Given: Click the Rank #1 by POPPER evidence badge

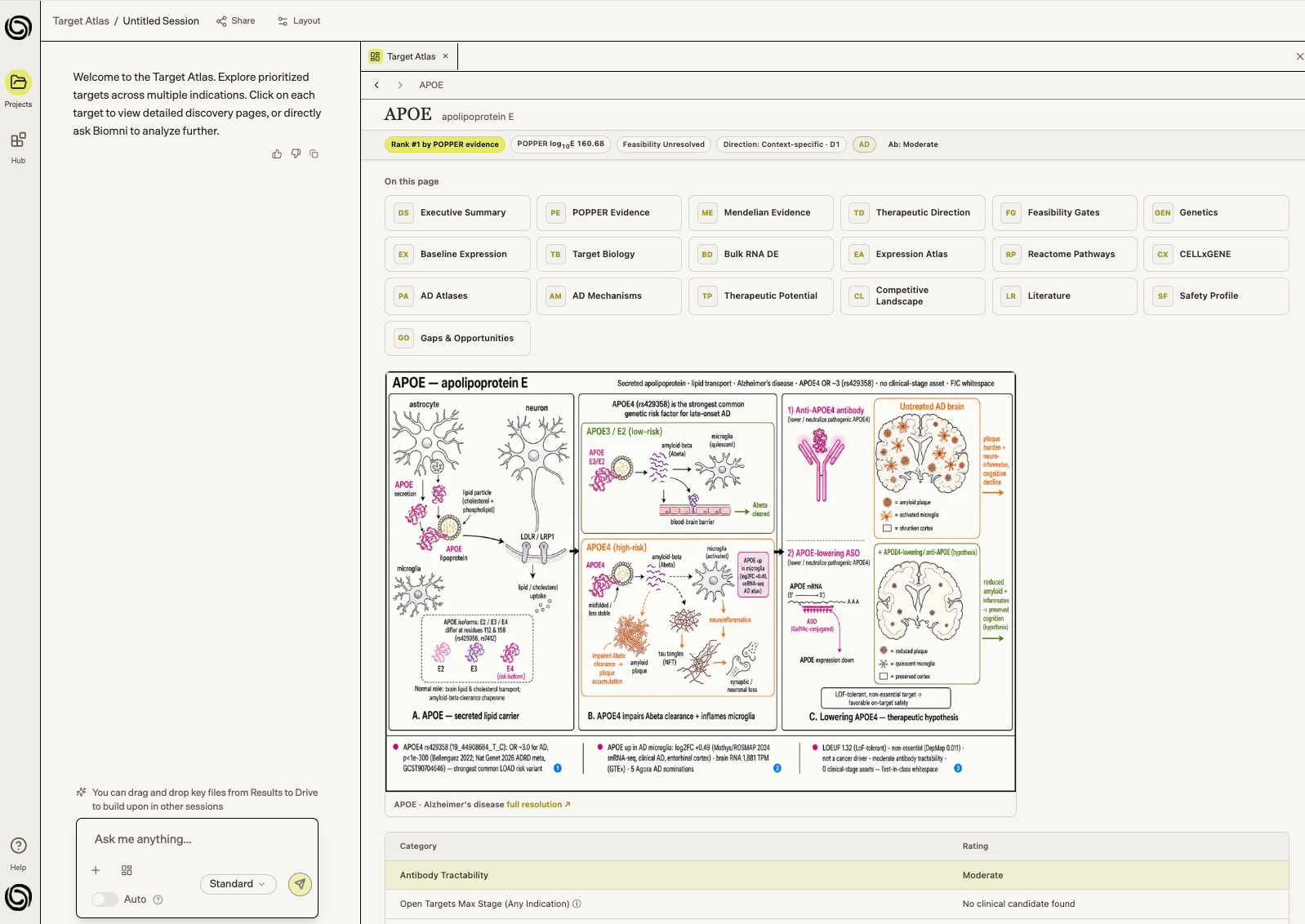Looking at the screenshot, I should tap(445, 144).
